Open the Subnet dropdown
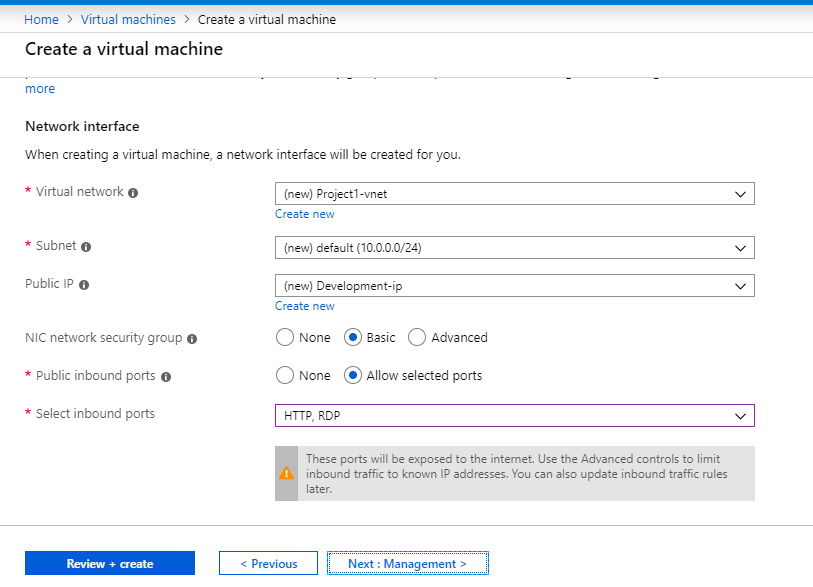Screen dimensions: 813x587 (x=514, y=247)
